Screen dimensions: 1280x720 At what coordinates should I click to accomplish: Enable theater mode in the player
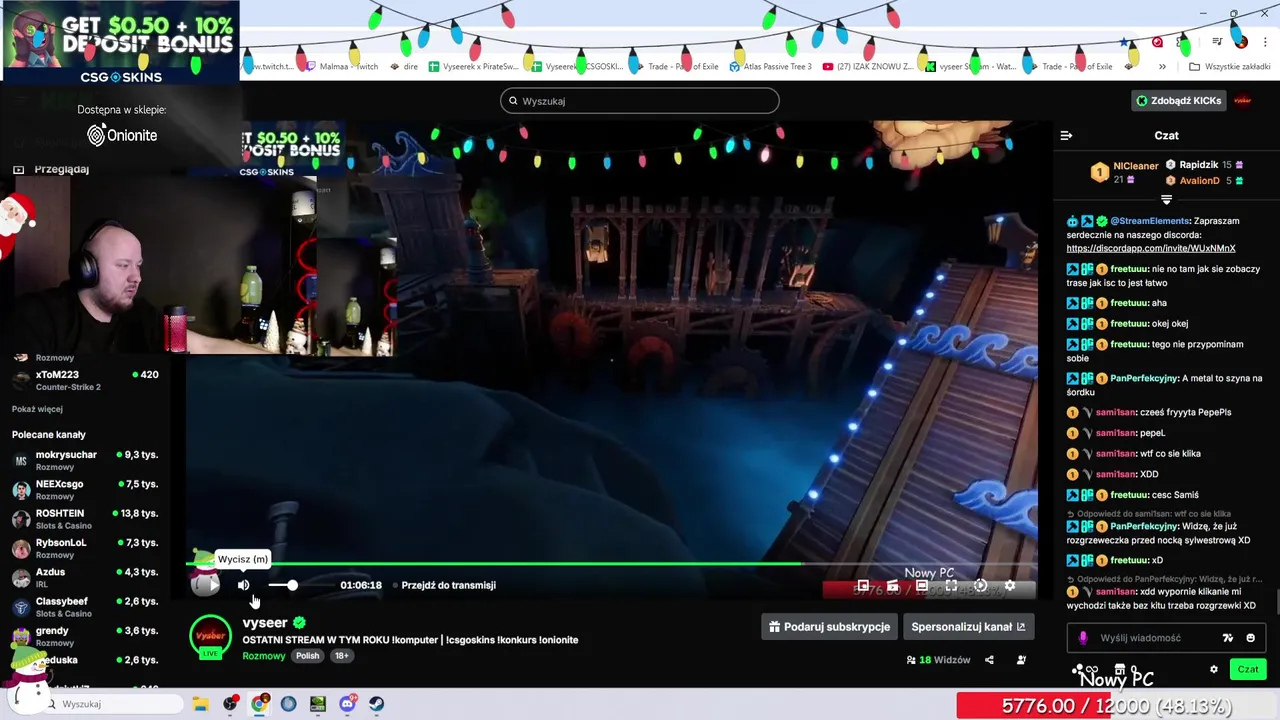[922, 586]
